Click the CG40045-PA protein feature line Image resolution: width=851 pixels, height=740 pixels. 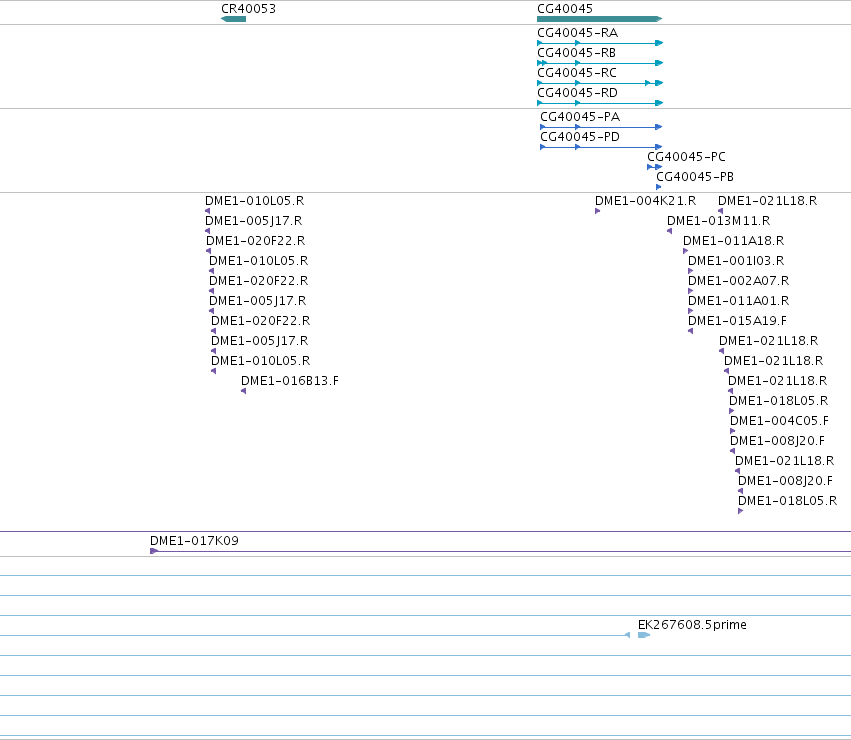601,127
